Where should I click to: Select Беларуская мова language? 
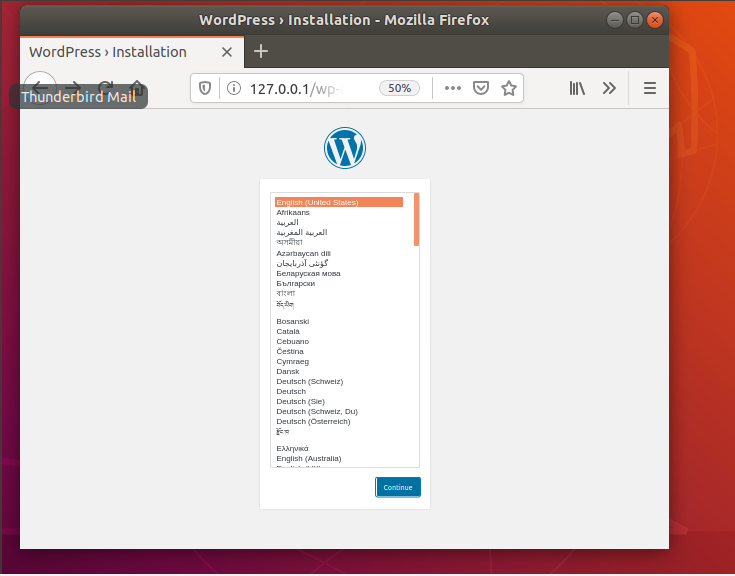[x=339, y=273]
